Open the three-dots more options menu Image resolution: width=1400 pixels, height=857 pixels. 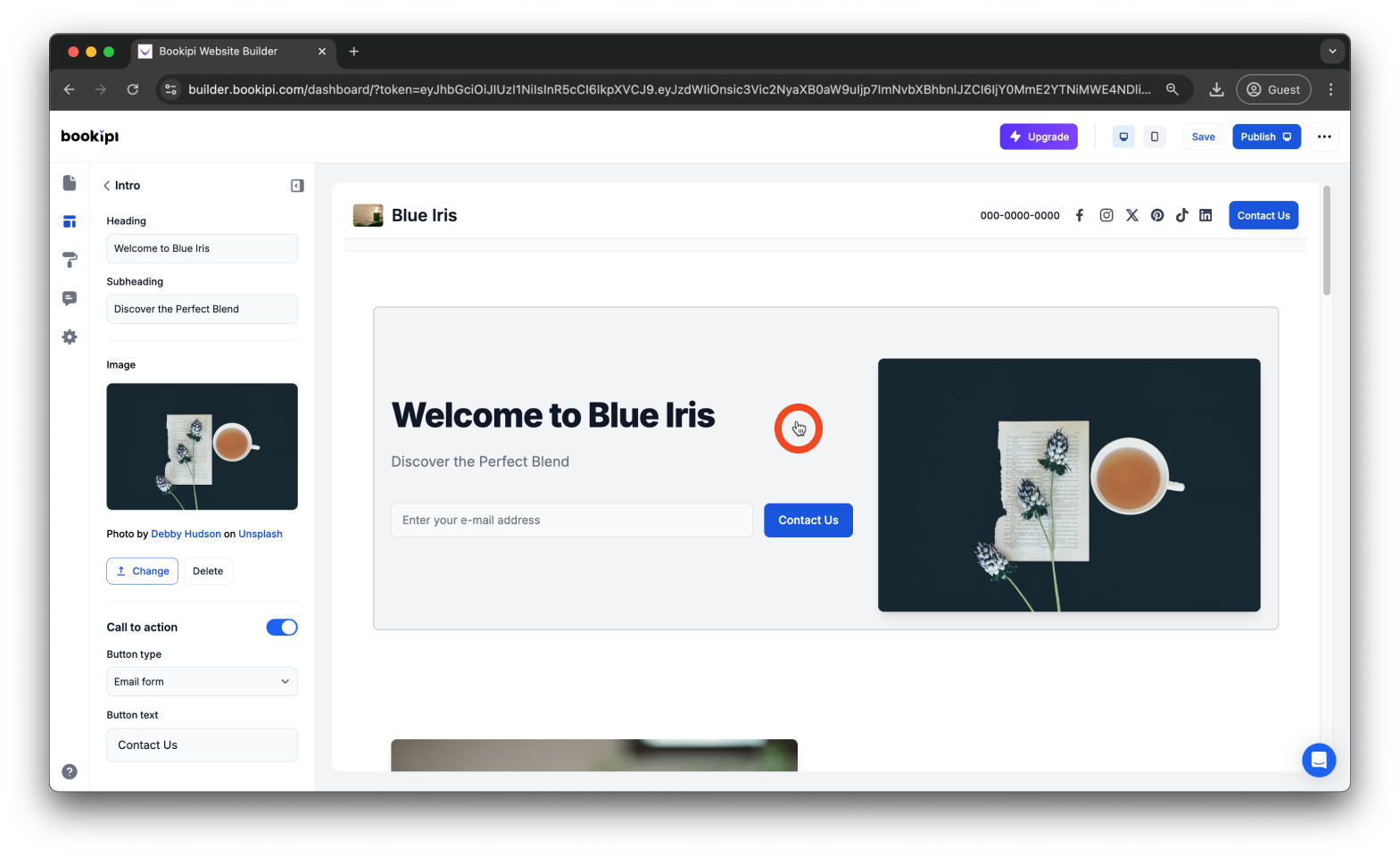(x=1324, y=137)
